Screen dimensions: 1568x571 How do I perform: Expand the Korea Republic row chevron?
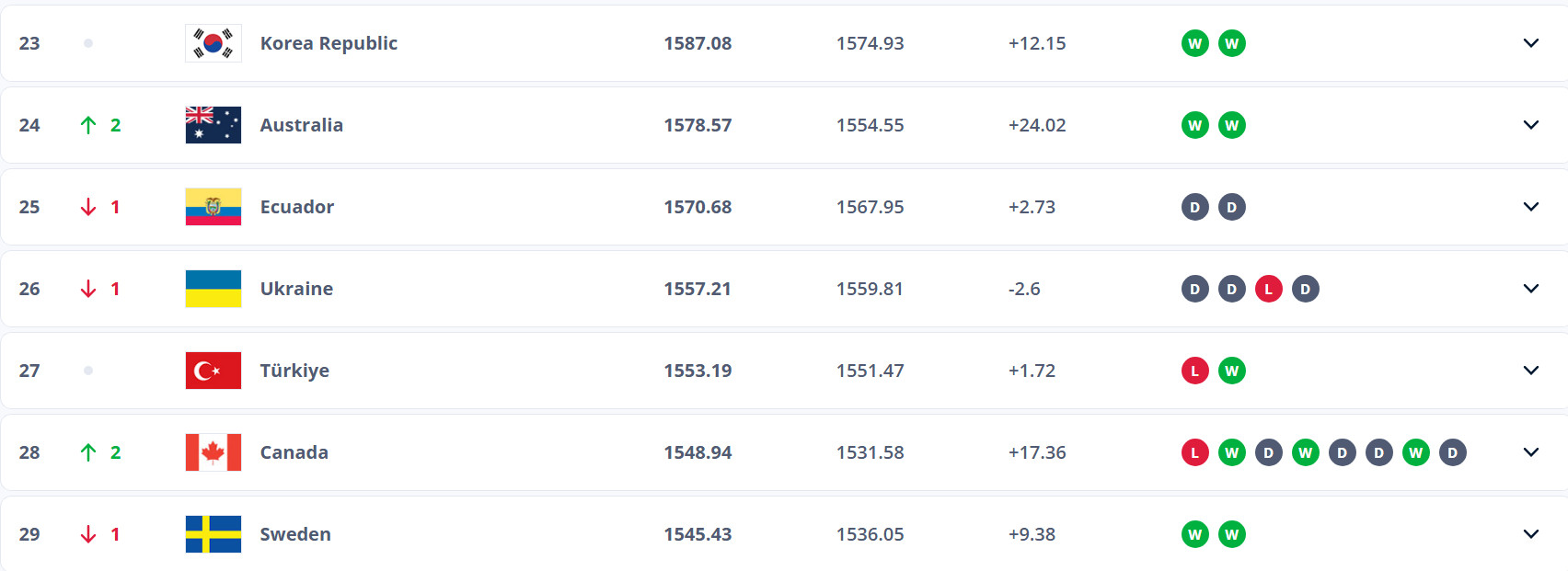click(1531, 43)
